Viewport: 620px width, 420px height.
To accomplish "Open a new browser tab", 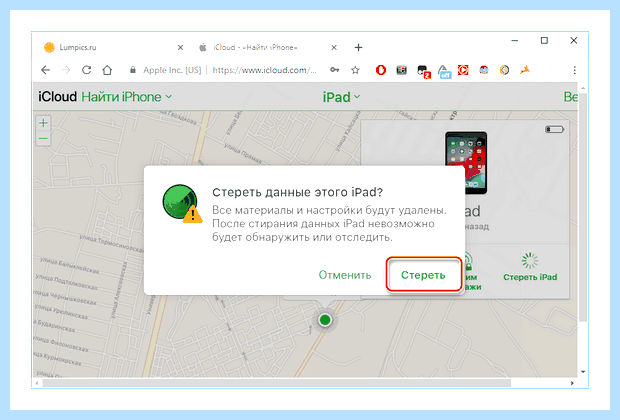I will 358,47.
